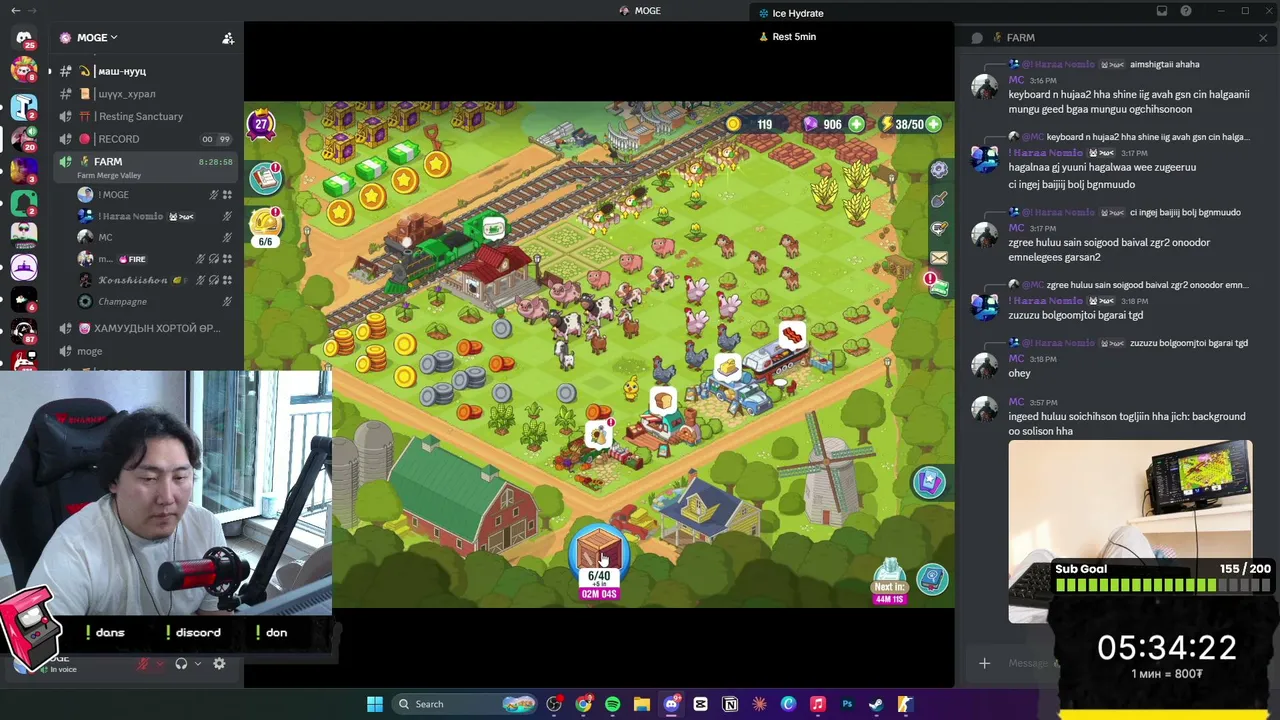Open File Explorer from the taskbar
The image size is (1280, 720).
642,704
